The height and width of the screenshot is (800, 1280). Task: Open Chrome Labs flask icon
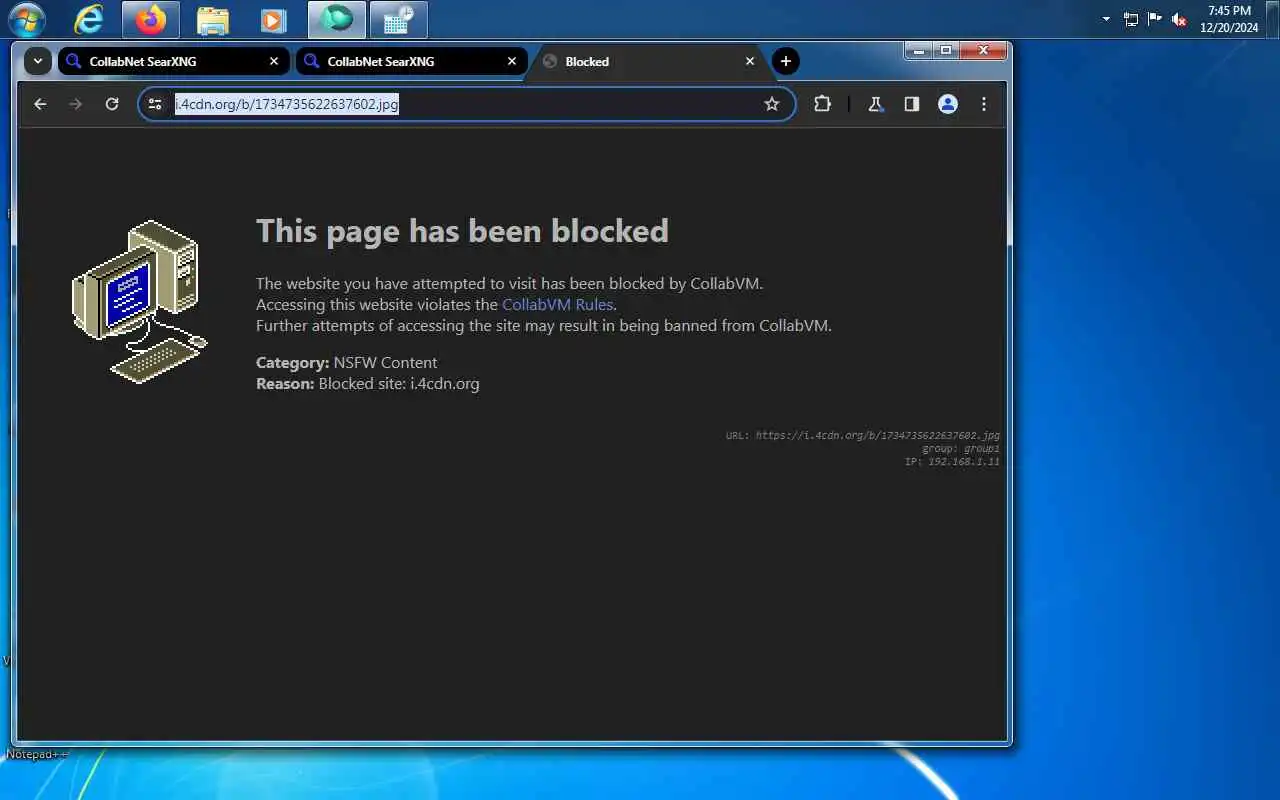876,104
